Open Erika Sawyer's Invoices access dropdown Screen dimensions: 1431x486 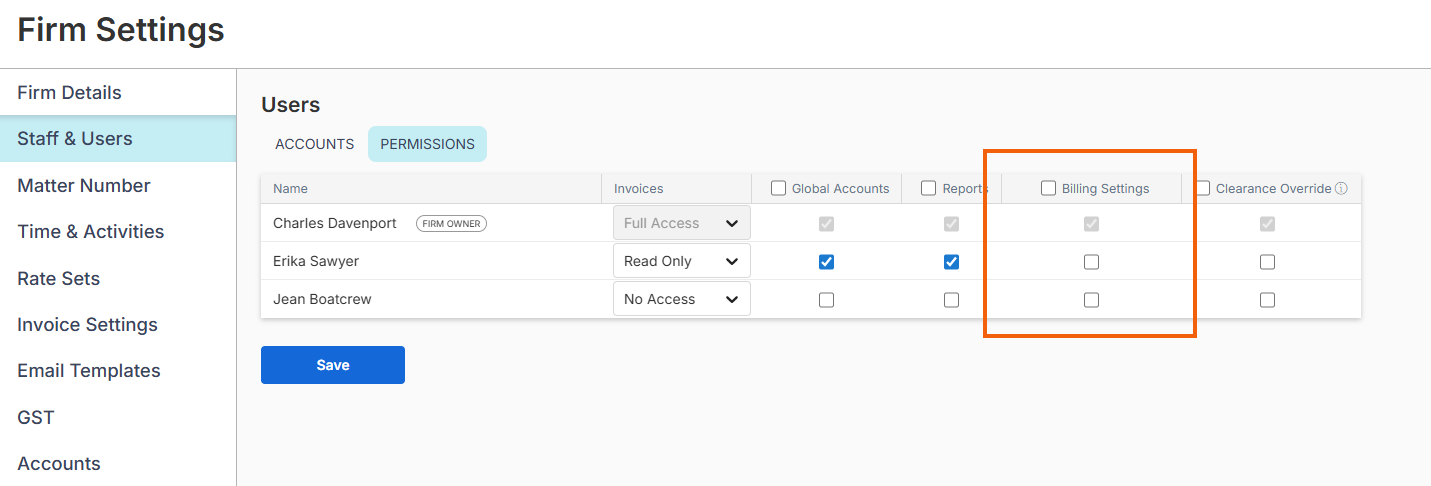681,261
